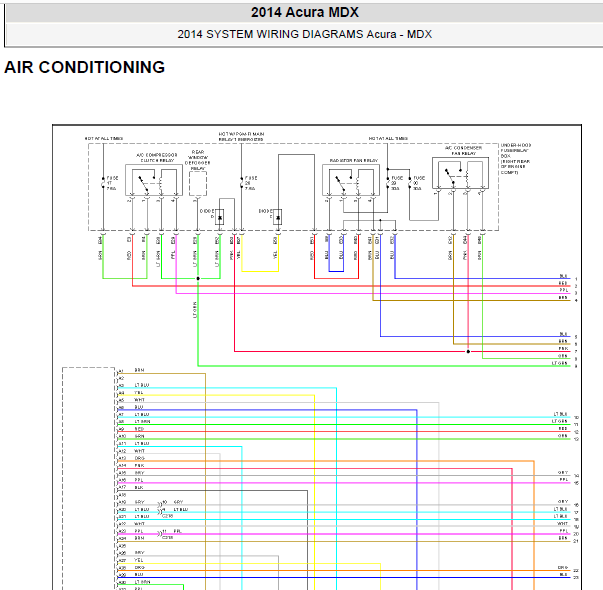This screenshot has width=603, height=590.
Task: Select the "FUSE 26 7.5A" label
Action: (x=251, y=183)
